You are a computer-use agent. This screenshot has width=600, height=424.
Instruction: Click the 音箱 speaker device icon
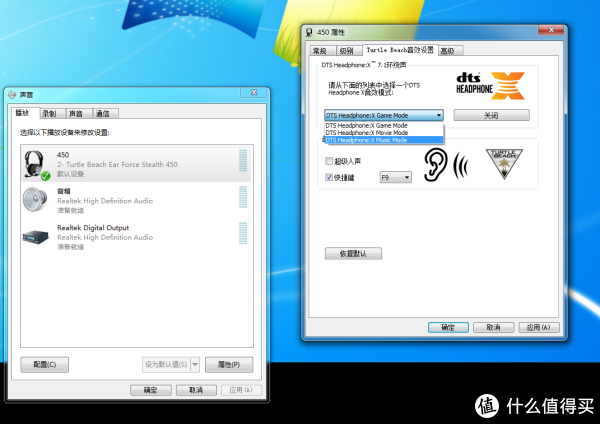tap(35, 199)
